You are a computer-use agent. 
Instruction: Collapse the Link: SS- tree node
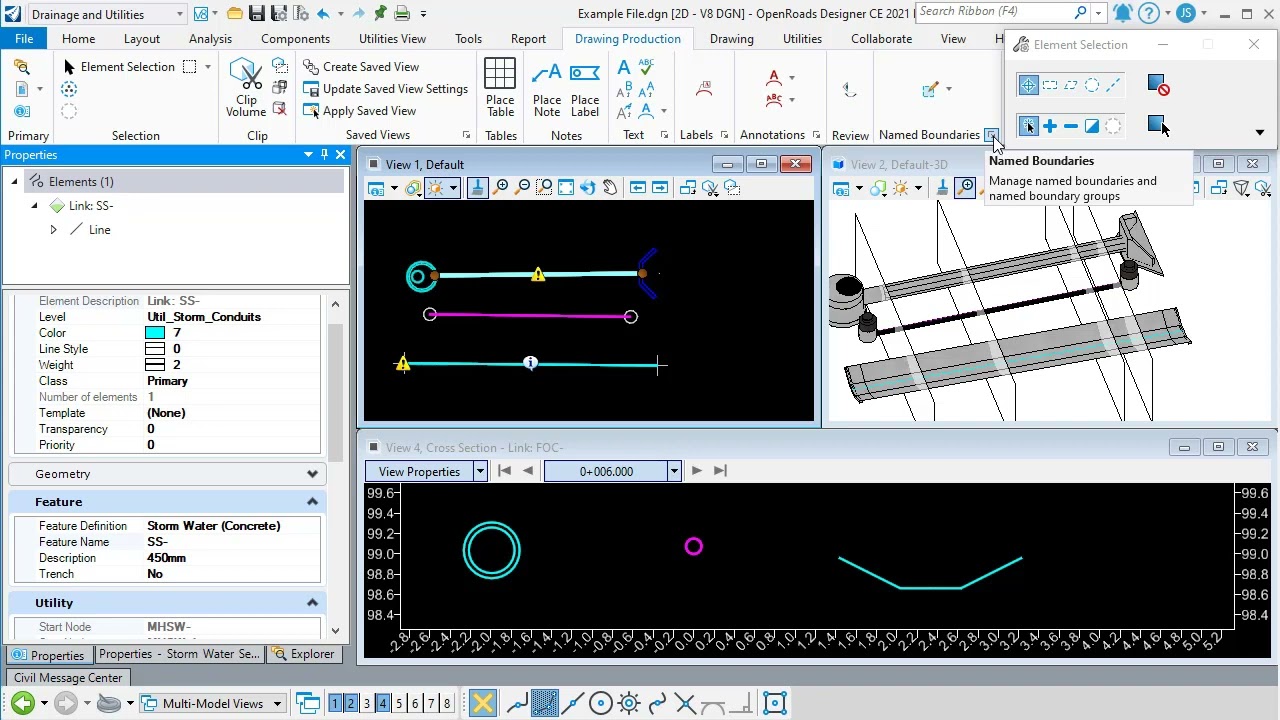click(x=34, y=206)
